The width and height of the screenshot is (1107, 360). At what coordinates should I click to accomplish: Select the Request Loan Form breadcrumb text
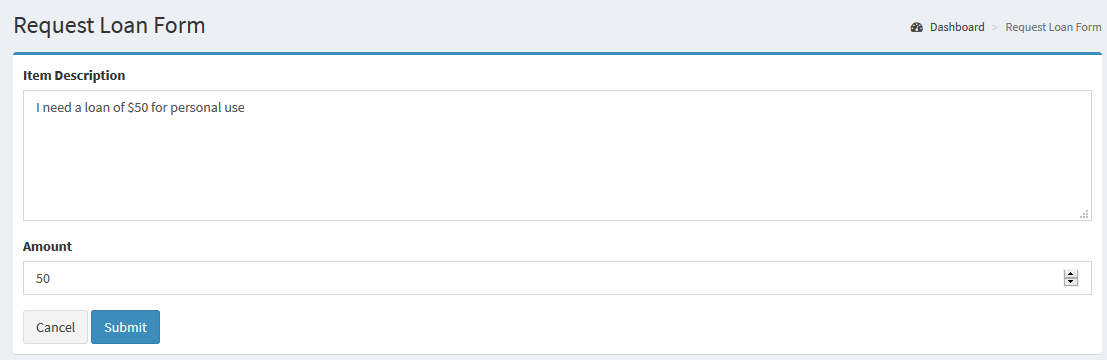pyautogui.click(x=1053, y=28)
